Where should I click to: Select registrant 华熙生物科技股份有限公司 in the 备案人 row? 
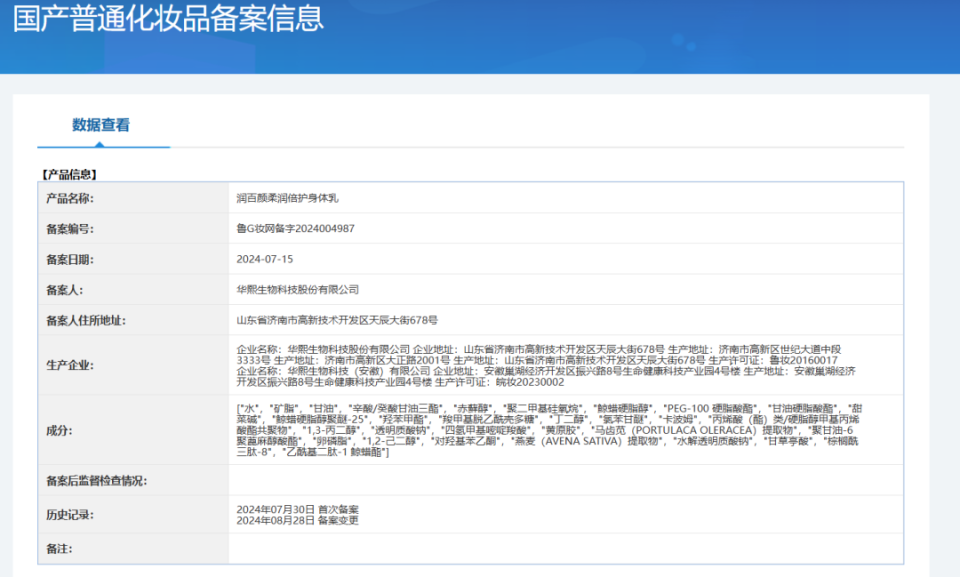coord(298,290)
